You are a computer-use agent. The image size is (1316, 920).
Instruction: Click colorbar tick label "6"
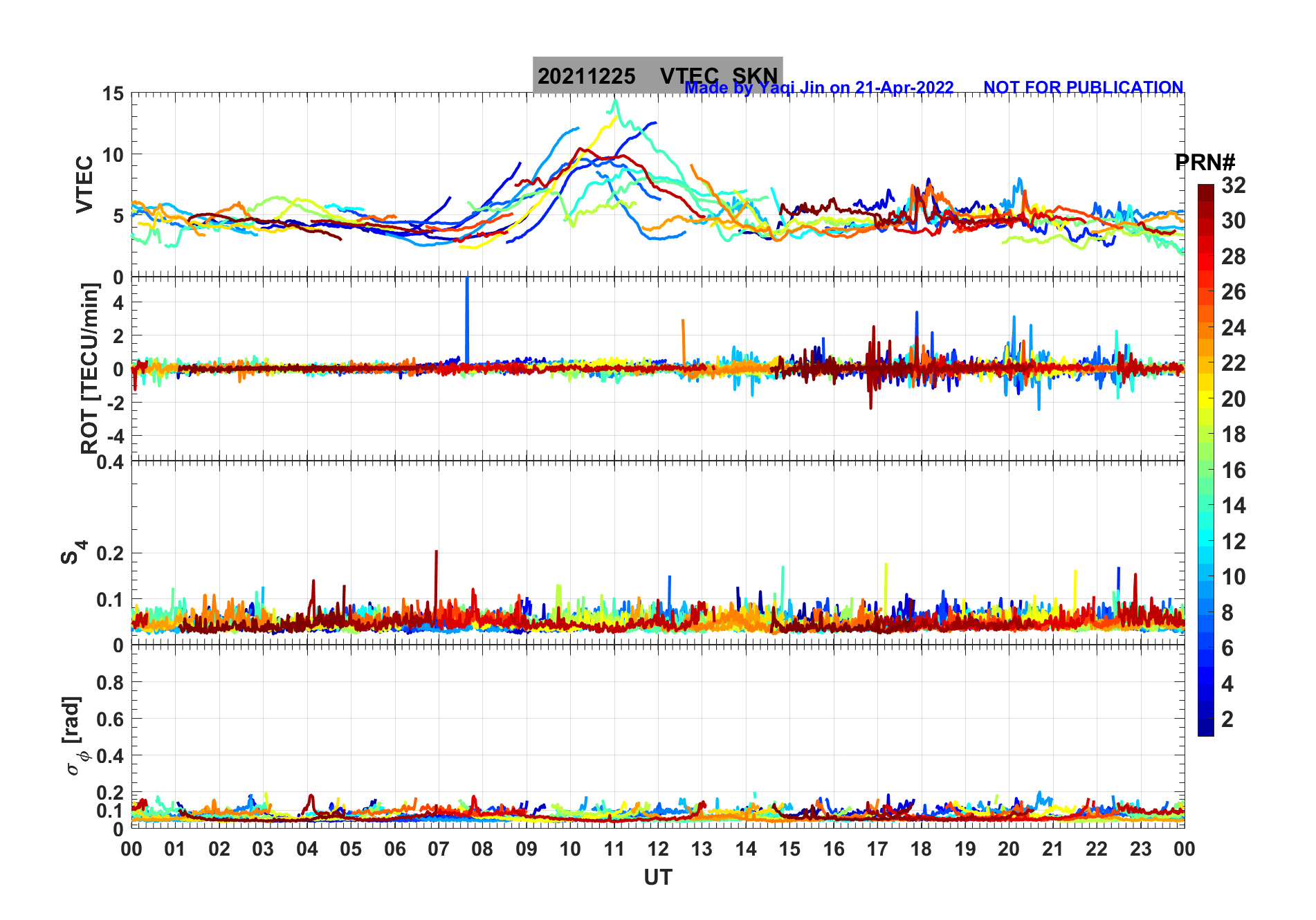click(x=1227, y=648)
